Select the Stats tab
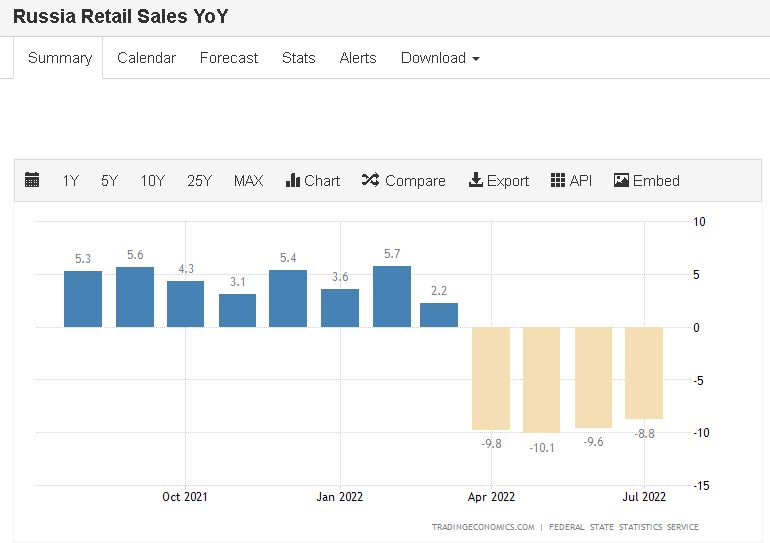Screen dimensions: 770x543 (x=298, y=58)
